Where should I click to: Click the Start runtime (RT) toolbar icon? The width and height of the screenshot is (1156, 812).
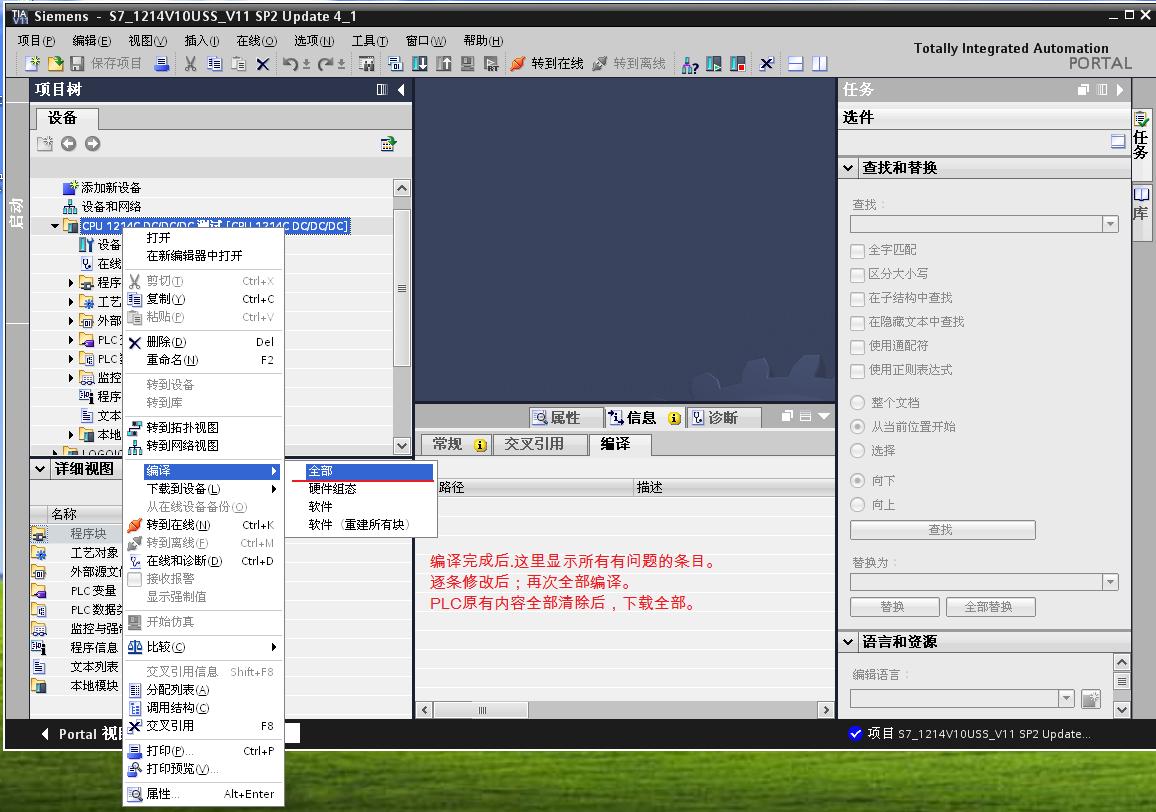point(491,64)
